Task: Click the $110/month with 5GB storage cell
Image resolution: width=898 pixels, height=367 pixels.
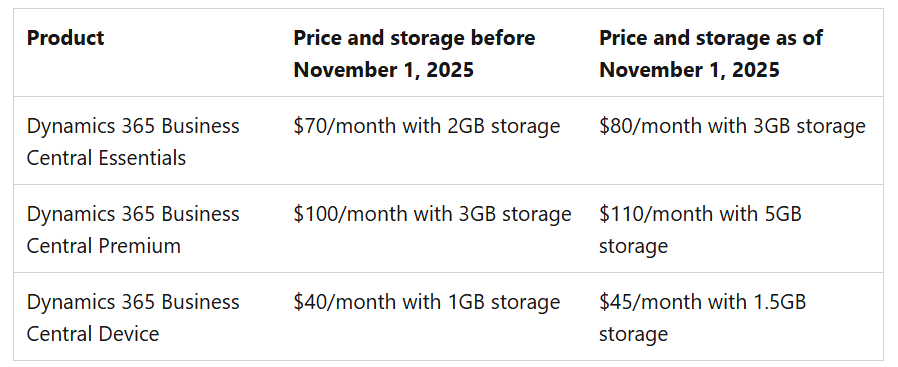Action: click(x=700, y=230)
